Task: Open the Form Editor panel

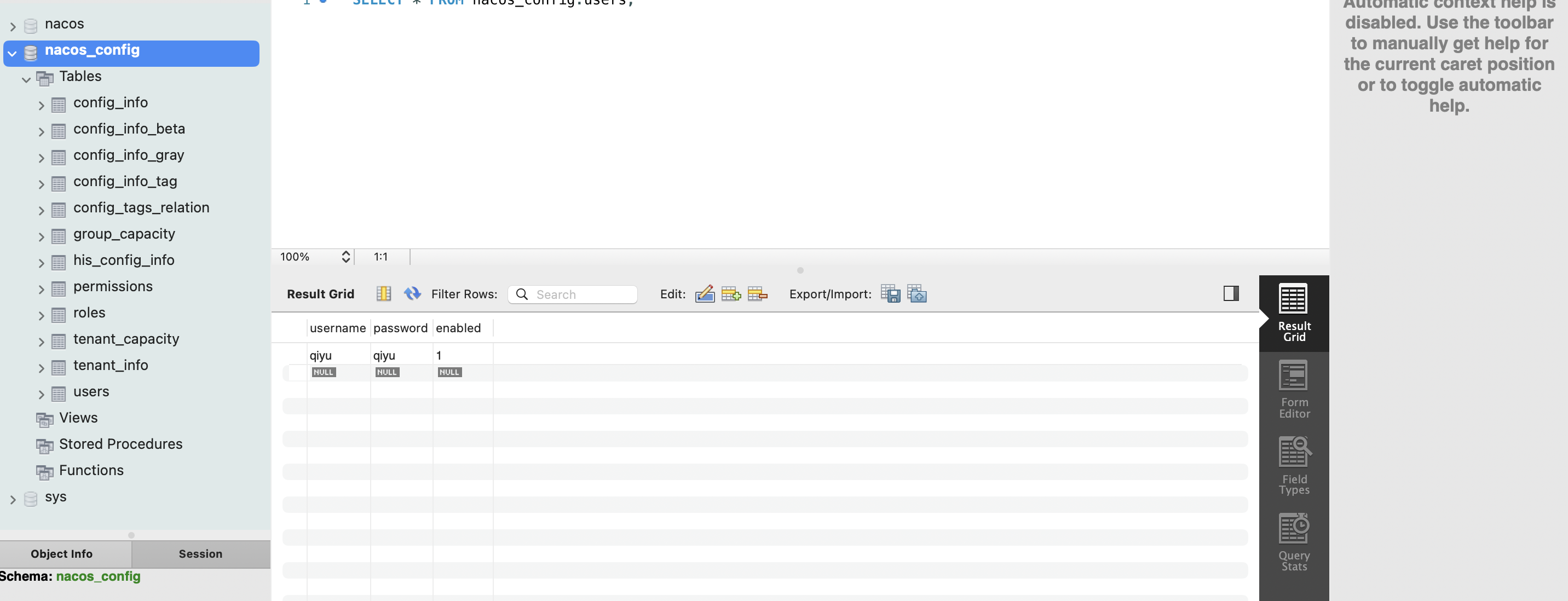Action: click(1294, 389)
